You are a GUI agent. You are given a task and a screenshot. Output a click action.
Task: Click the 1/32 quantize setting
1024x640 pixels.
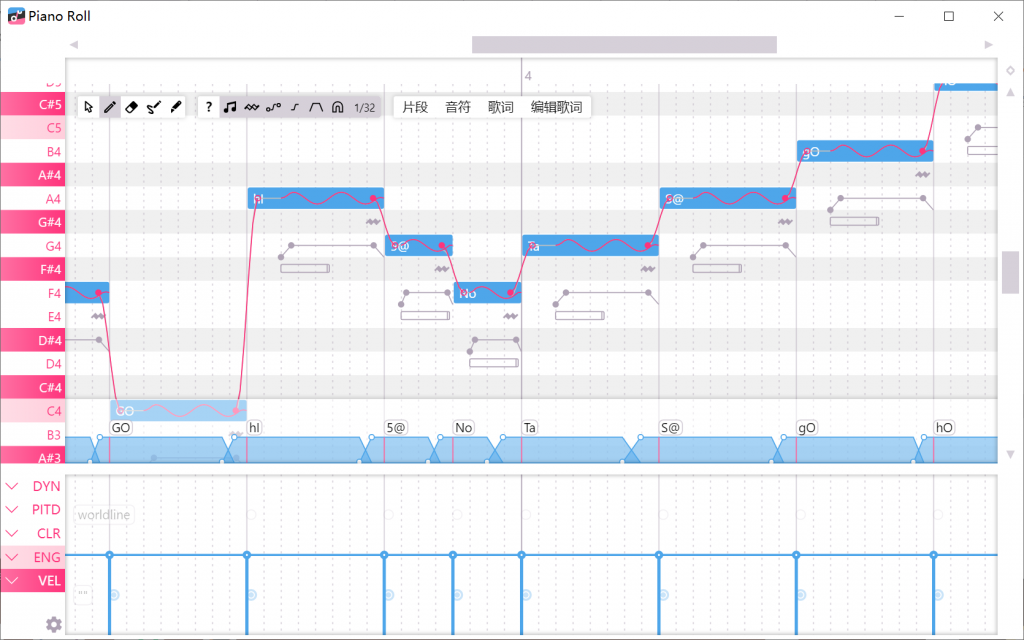pyautogui.click(x=365, y=107)
